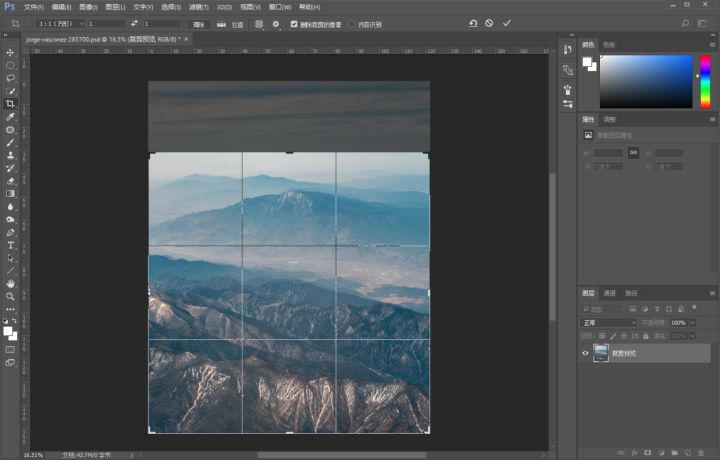
Task: Open the crop ratio preset dropdown
Action: (x=60, y=23)
